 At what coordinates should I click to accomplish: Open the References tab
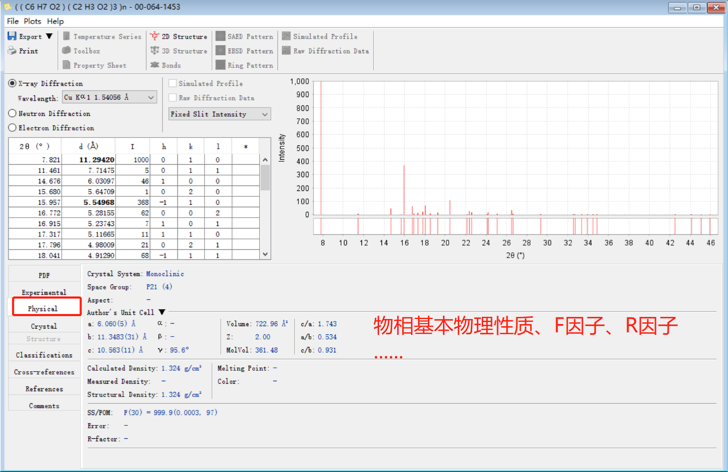tap(43, 389)
